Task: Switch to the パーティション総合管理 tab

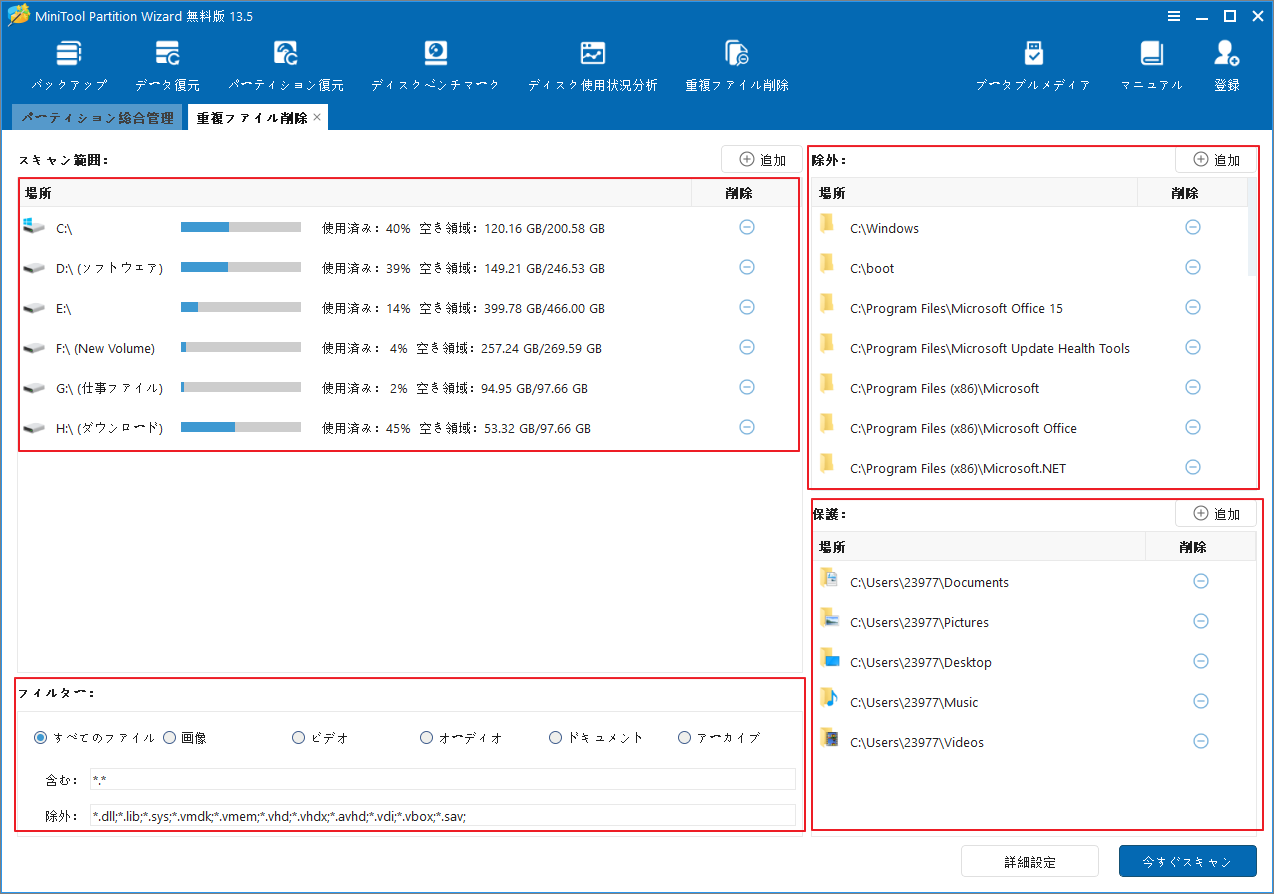Action: click(97, 116)
